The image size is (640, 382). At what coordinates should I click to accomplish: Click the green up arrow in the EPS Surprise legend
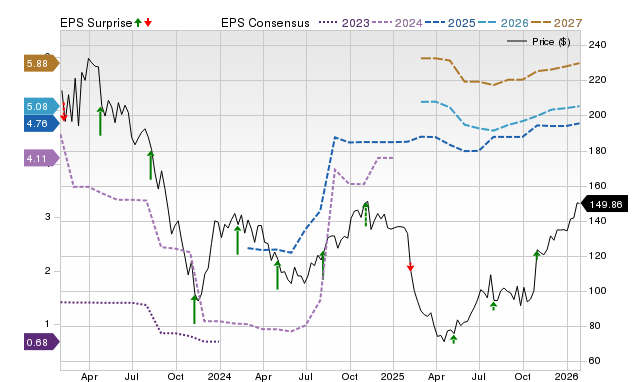click(x=138, y=22)
